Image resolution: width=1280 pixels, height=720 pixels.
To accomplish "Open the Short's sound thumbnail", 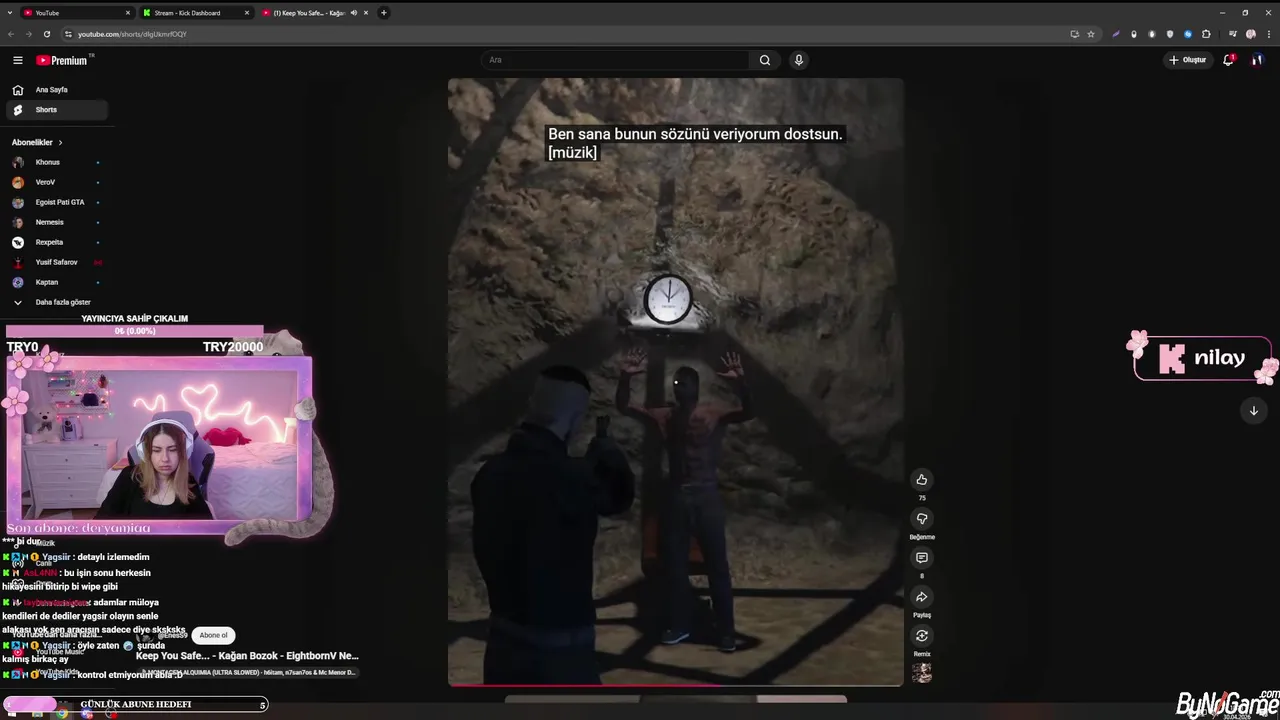I will click(x=922, y=673).
